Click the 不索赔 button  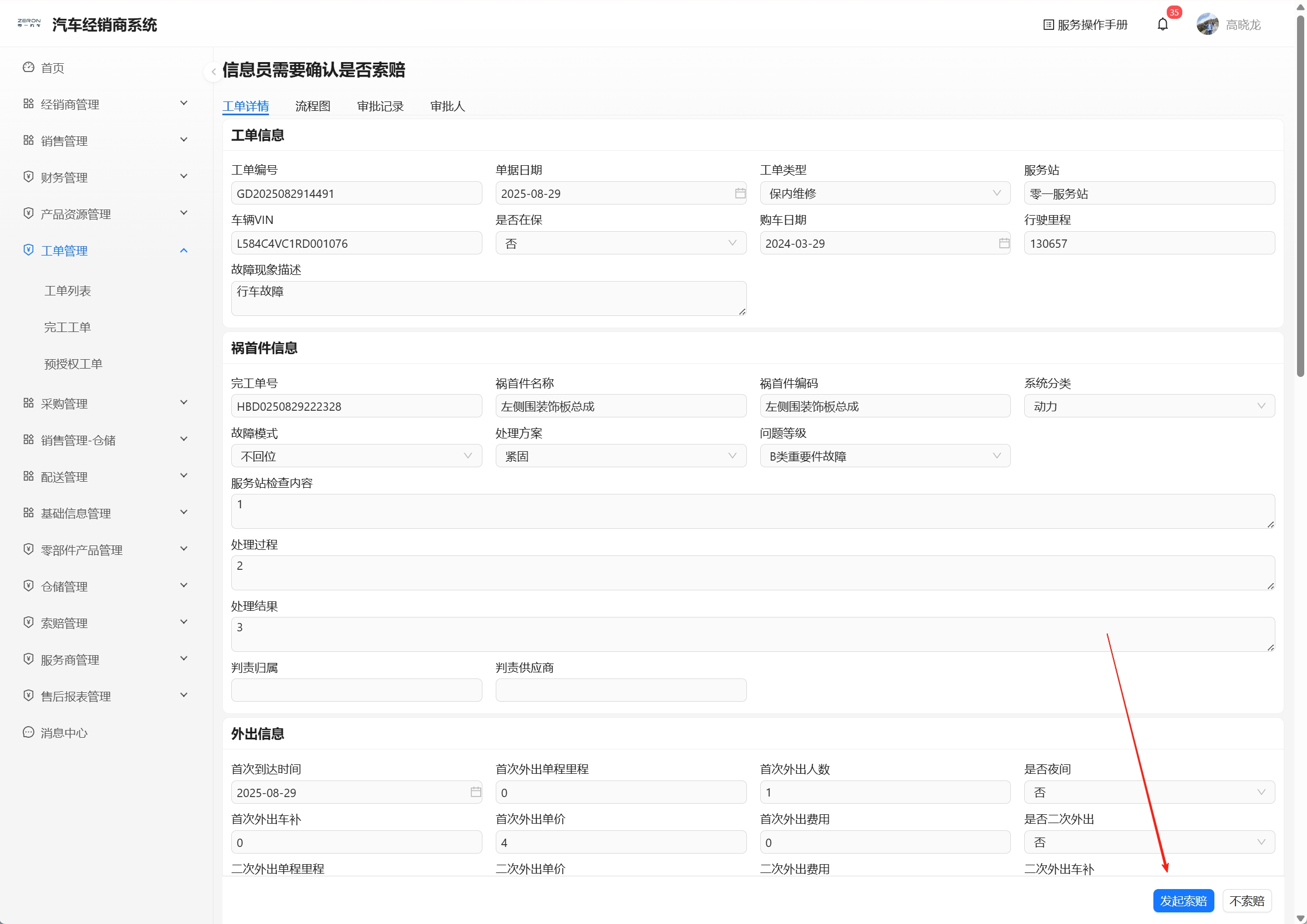[x=1247, y=901]
